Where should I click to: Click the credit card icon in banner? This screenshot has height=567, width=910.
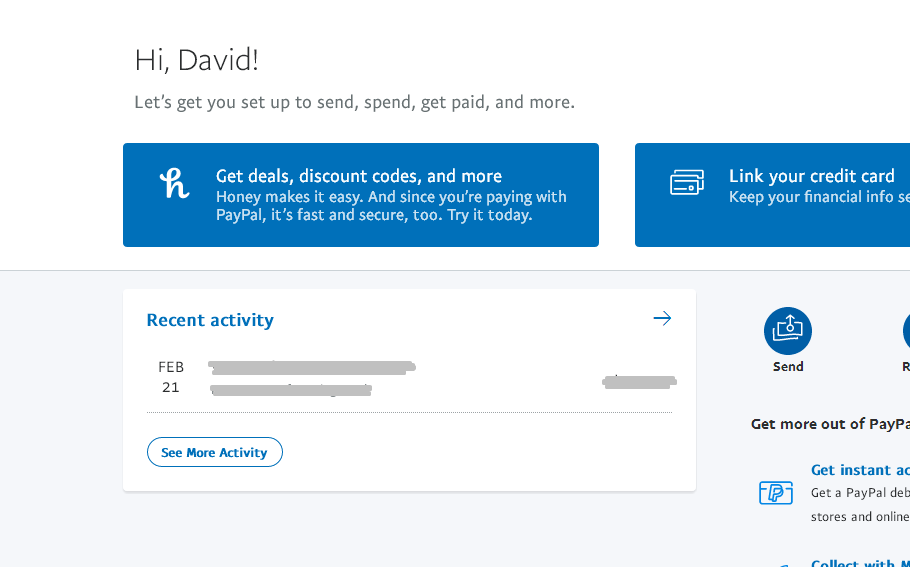[x=686, y=183]
